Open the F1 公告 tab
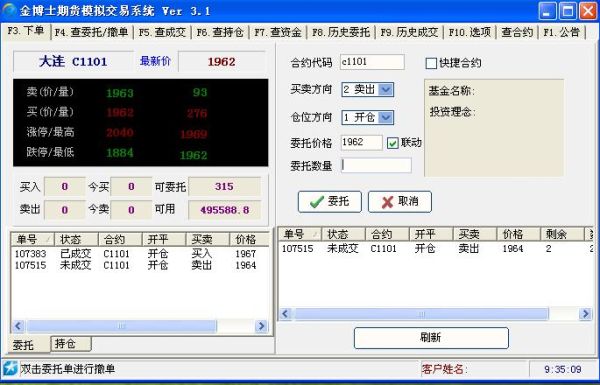Image resolution: width=600 pixels, height=385 pixels. coord(561,32)
